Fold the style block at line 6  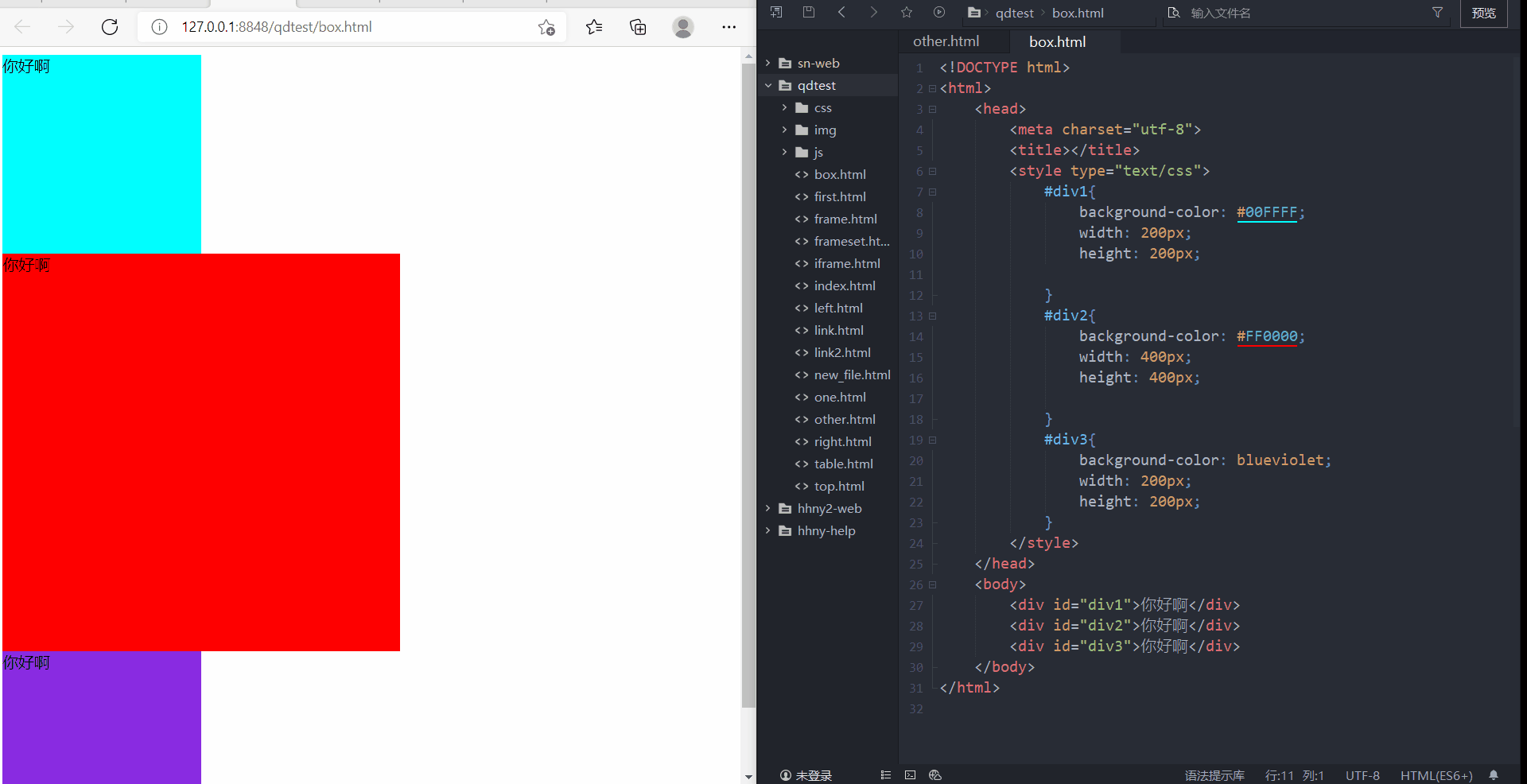(933, 172)
